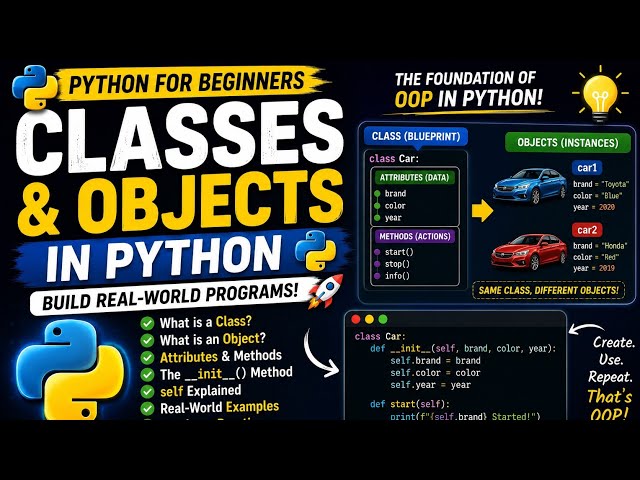The height and width of the screenshot is (480, 640).
Task: Click the 'Real-World Examples' checklist text
Action: 220,407
